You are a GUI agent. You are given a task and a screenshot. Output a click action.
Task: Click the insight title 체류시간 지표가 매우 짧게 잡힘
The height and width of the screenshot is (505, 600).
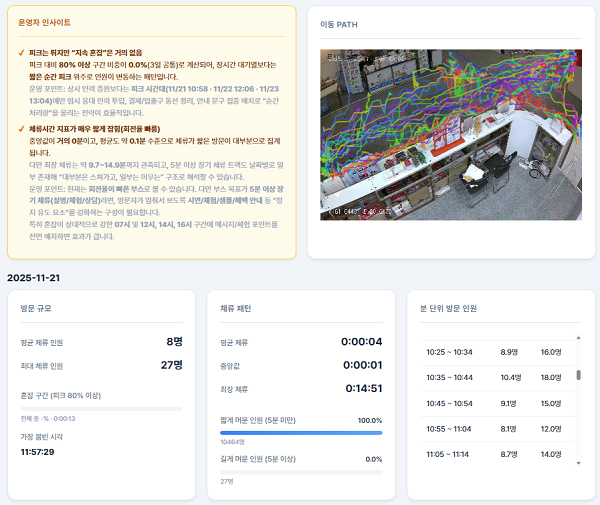[95, 129]
